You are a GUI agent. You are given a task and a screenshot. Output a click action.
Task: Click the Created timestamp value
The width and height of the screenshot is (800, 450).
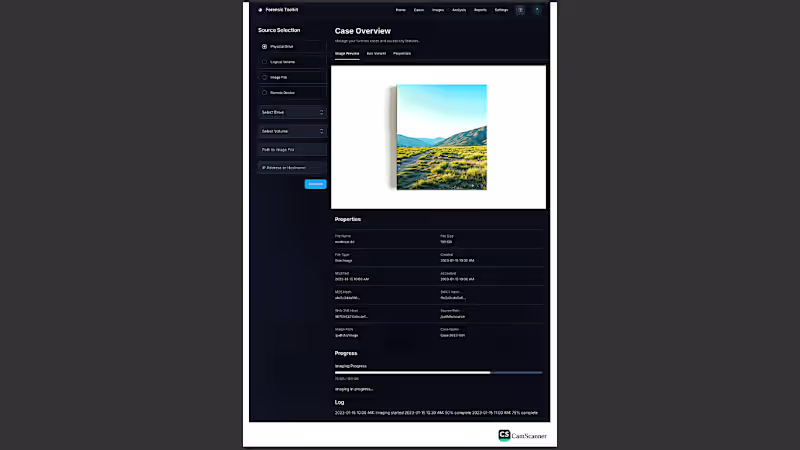pos(457,261)
